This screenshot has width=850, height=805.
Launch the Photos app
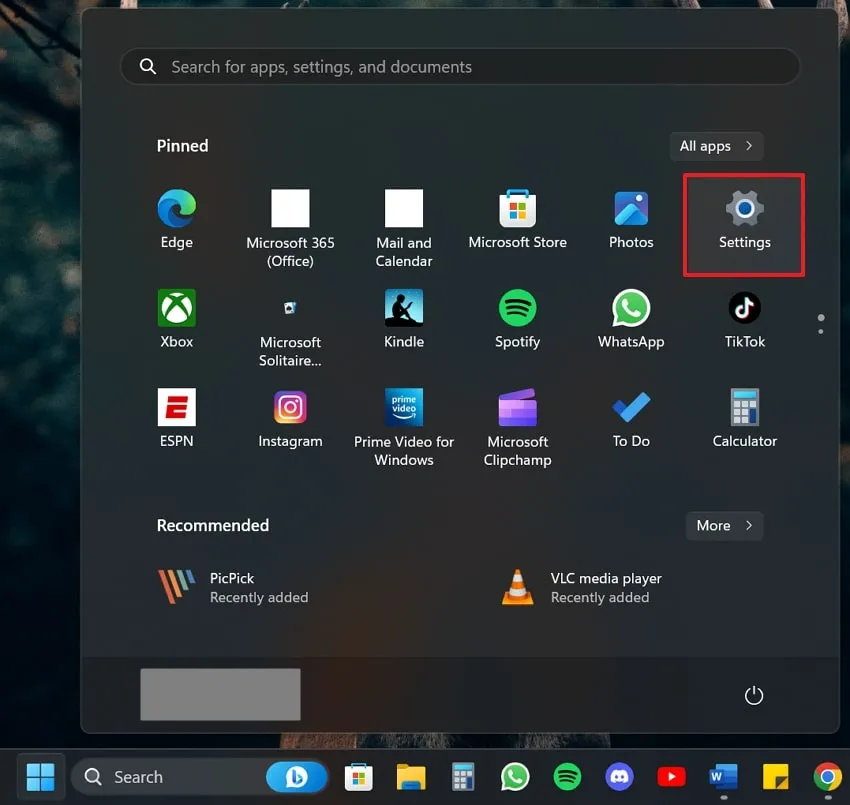tap(631, 218)
